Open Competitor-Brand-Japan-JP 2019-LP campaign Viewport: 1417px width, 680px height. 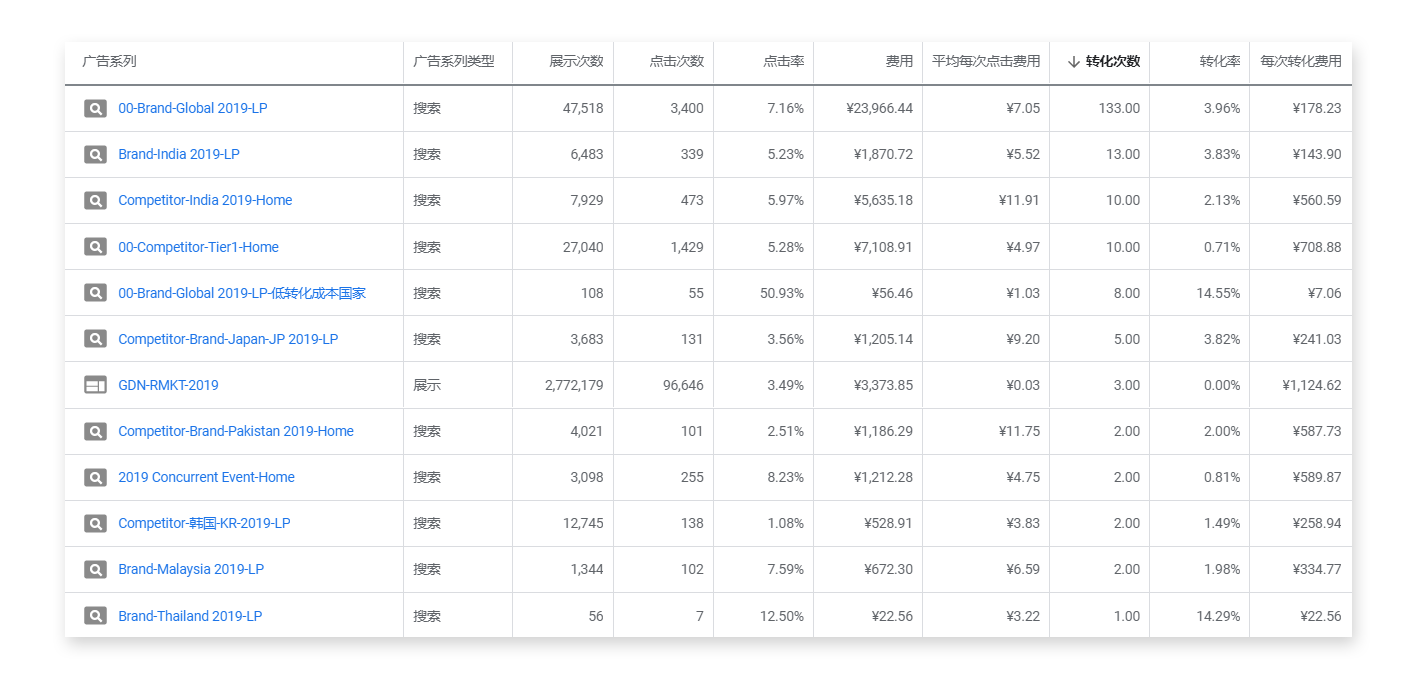[x=228, y=339]
